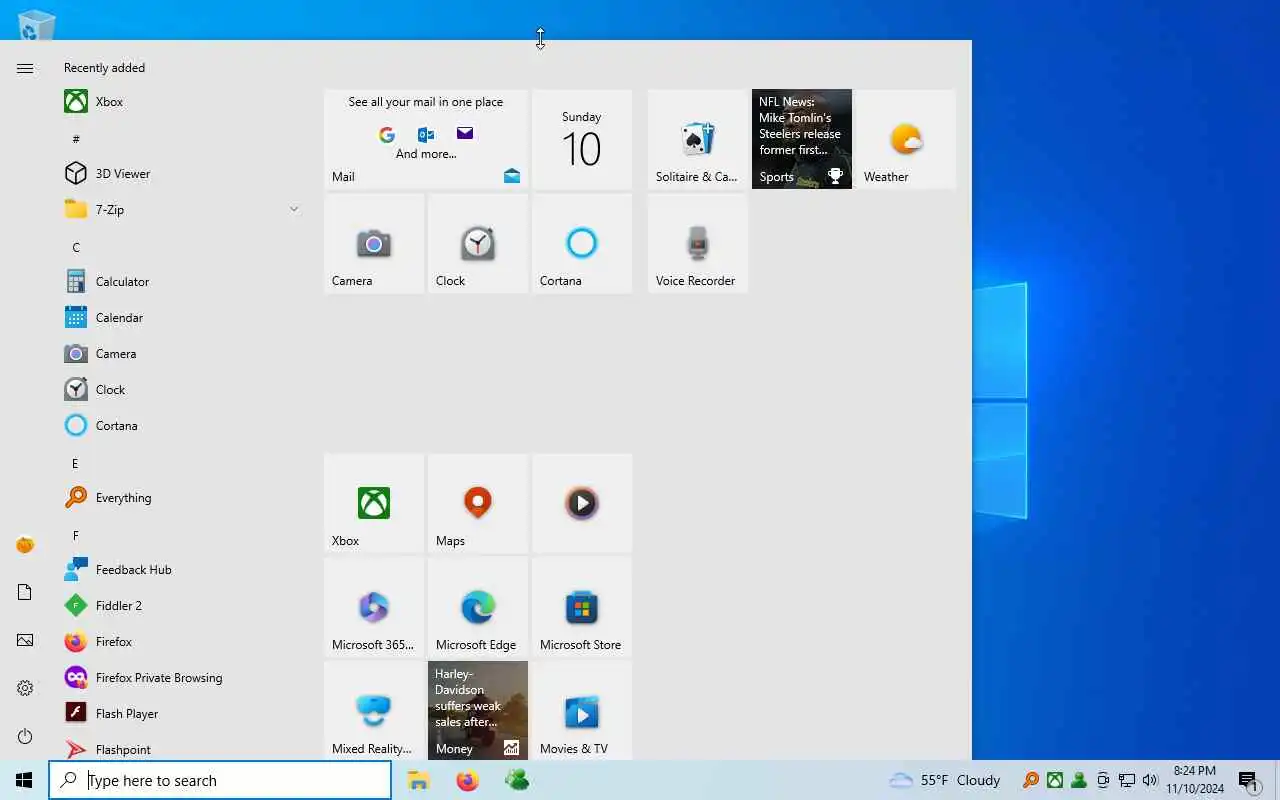Open Firefox from the app list
1280x800 pixels.
click(x=180, y=642)
